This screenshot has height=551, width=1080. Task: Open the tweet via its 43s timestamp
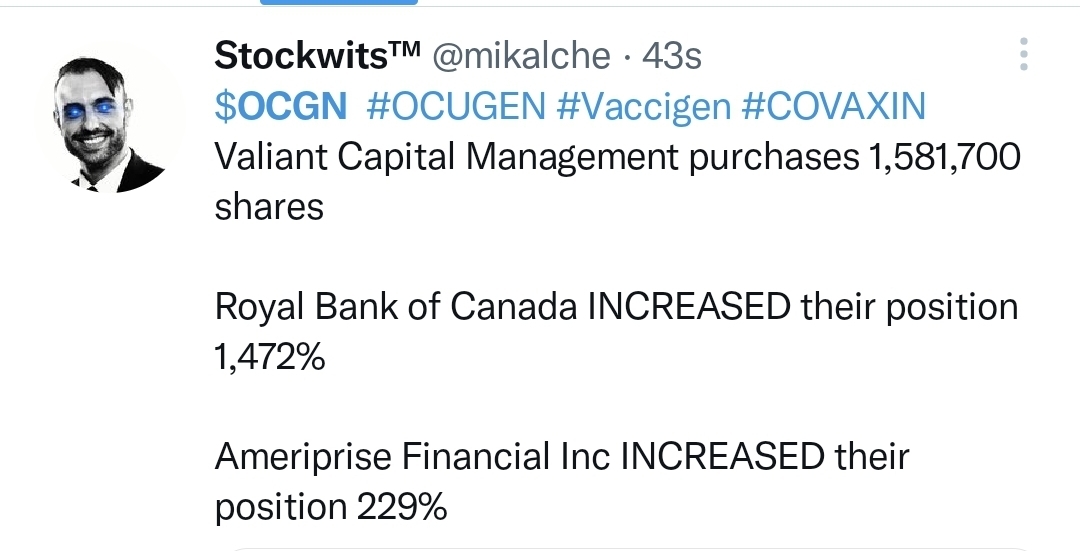pos(671,56)
